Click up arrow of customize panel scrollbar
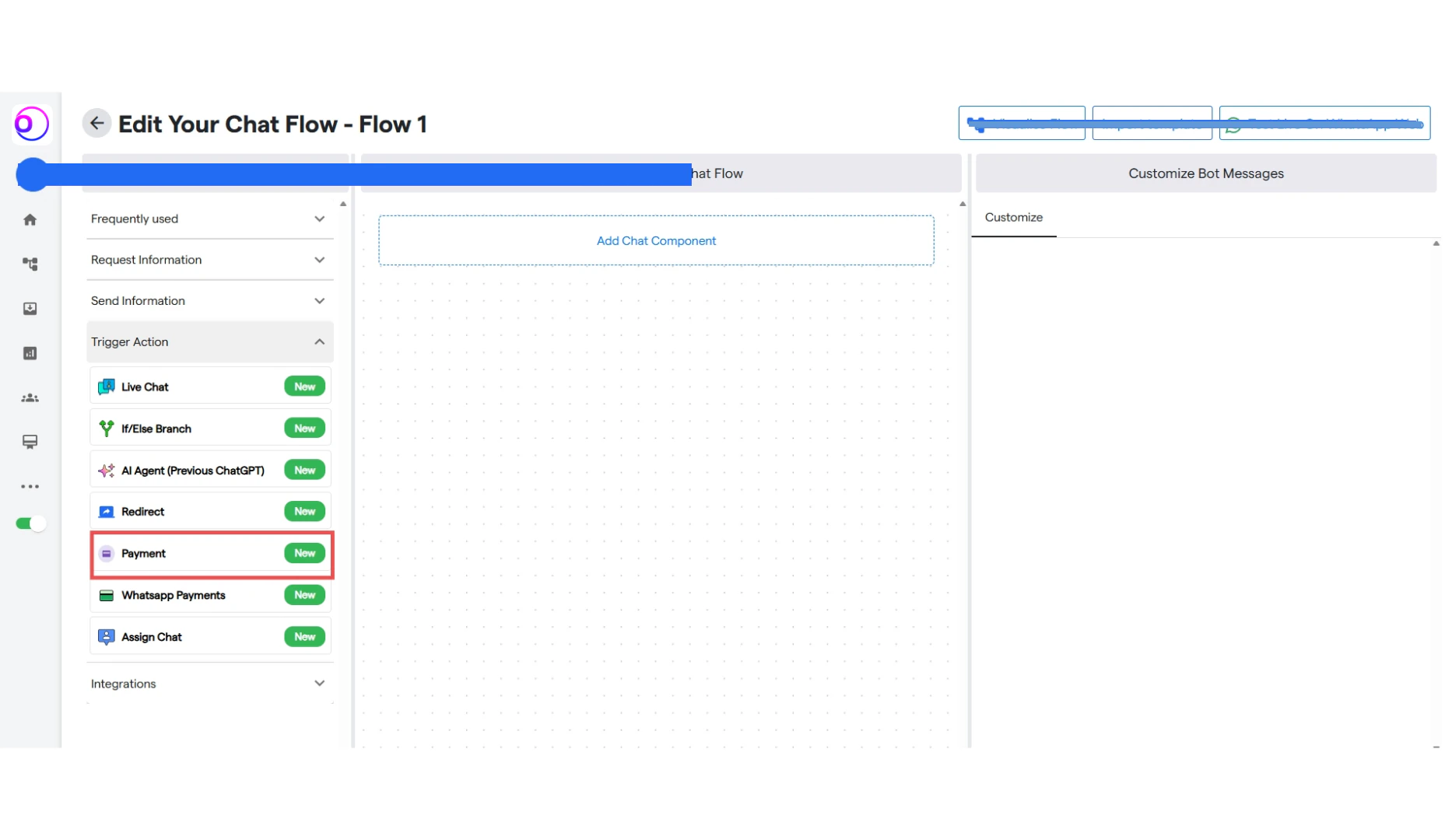Screen dimensions: 1452x840 tap(1436, 244)
